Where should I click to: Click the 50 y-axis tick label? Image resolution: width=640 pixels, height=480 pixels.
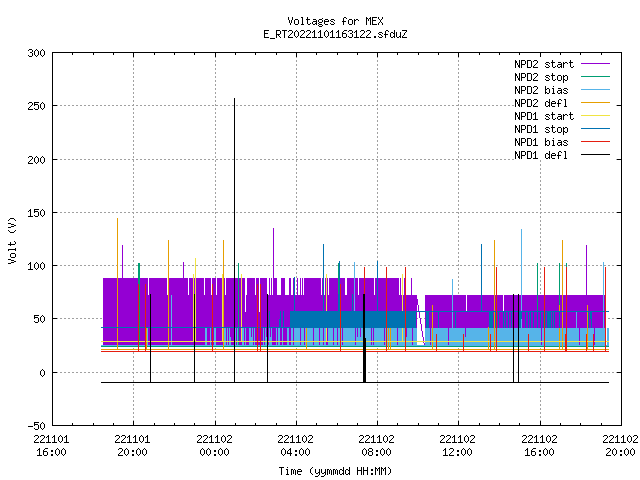click(39, 320)
